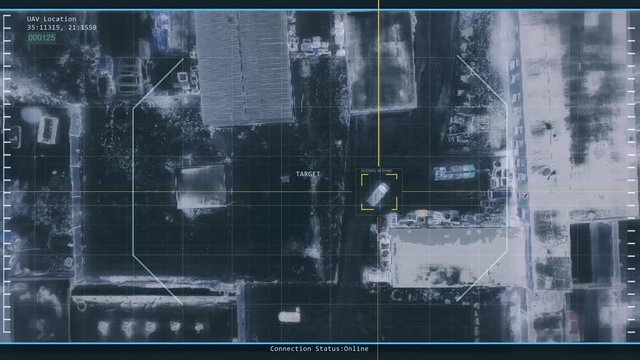Click the tracked vehicle inside yellow target brackets

tap(378, 195)
